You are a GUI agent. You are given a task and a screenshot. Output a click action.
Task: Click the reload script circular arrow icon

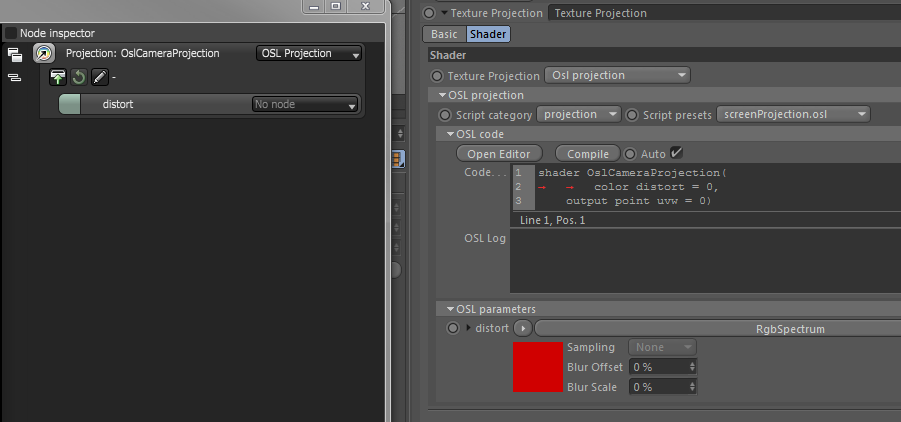pyautogui.click(x=79, y=77)
